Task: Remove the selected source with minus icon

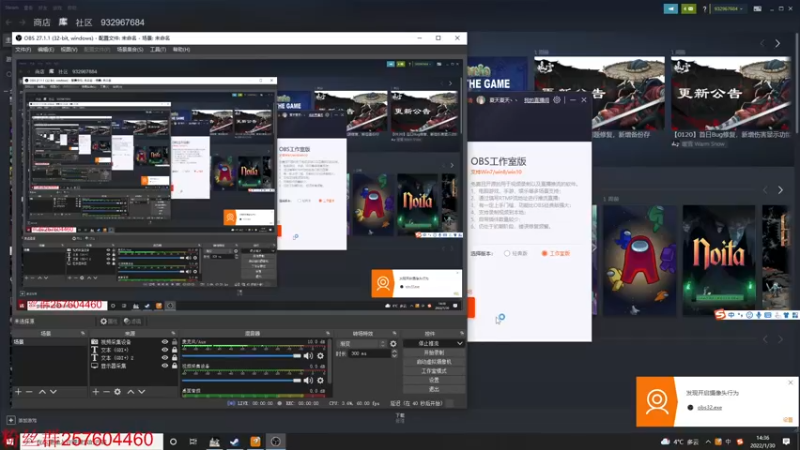Action: (x=106, y=392)
